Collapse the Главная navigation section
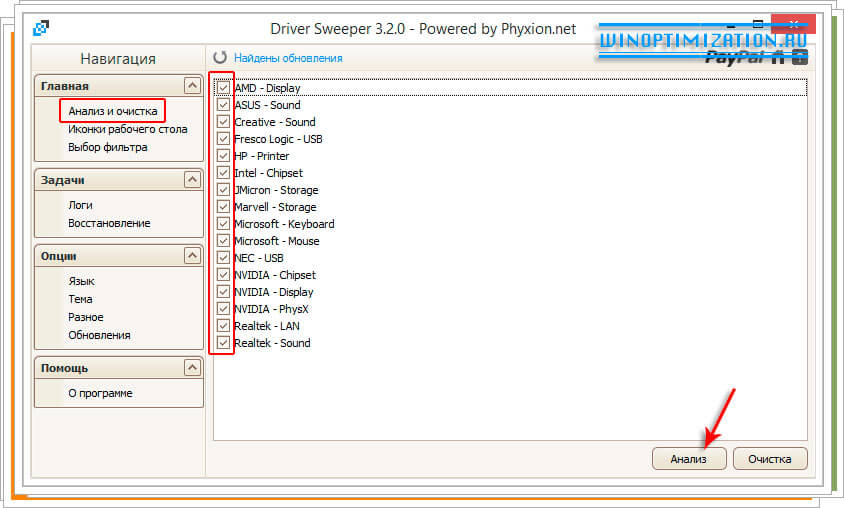This screenshot has width=844, height=508. [x=192, y=86]
